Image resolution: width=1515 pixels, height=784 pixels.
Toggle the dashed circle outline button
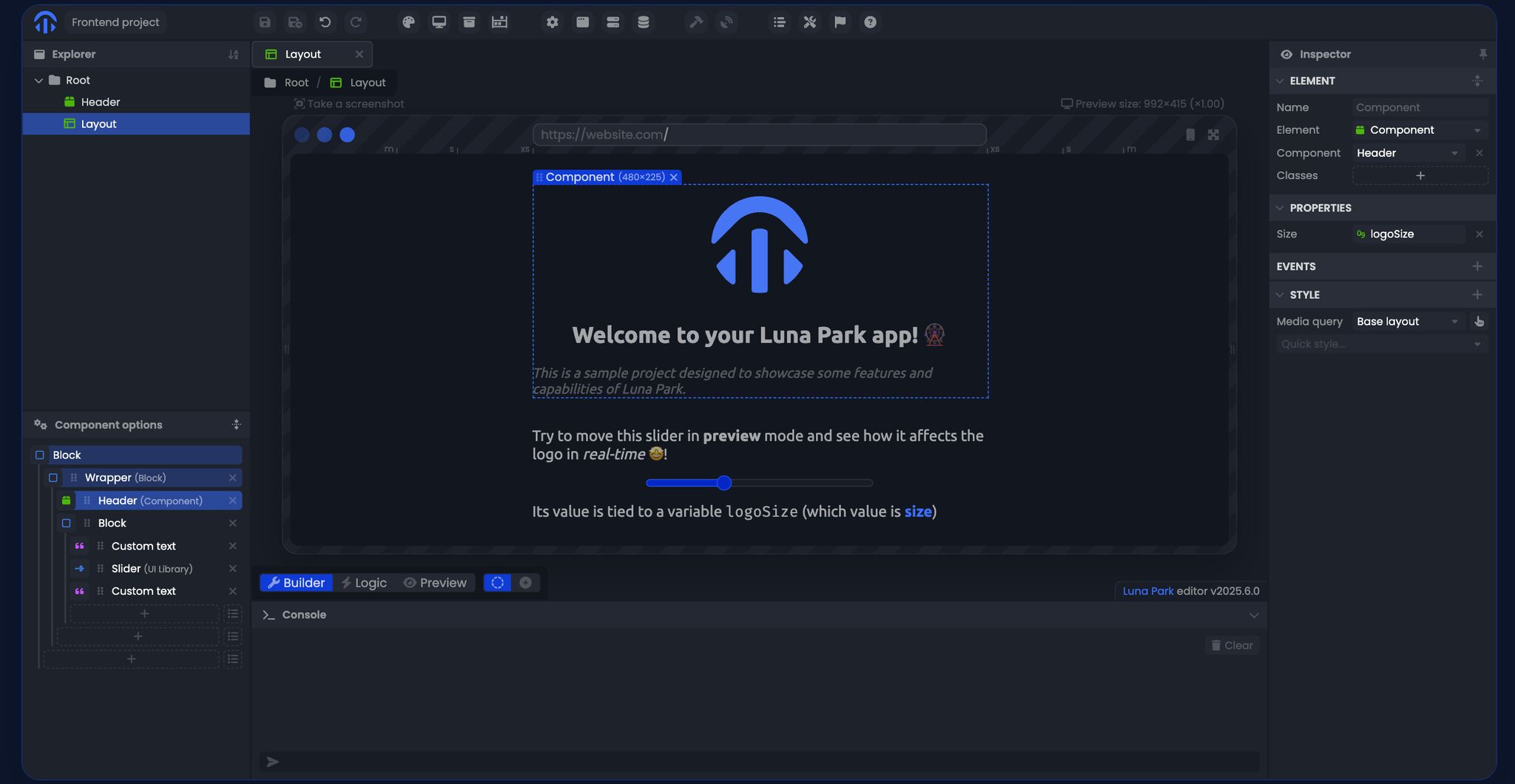497,583
